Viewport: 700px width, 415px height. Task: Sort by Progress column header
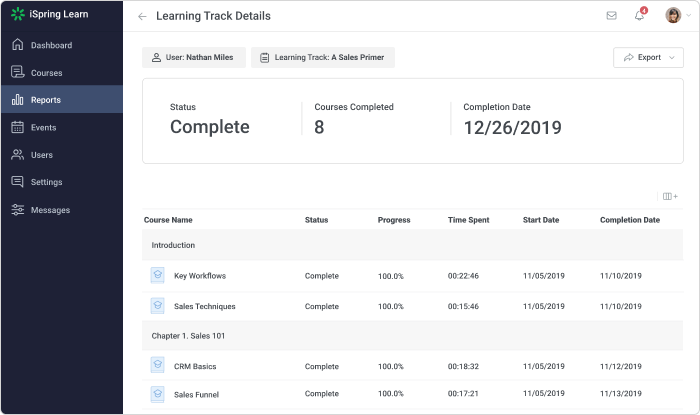(x=394, y=220)
